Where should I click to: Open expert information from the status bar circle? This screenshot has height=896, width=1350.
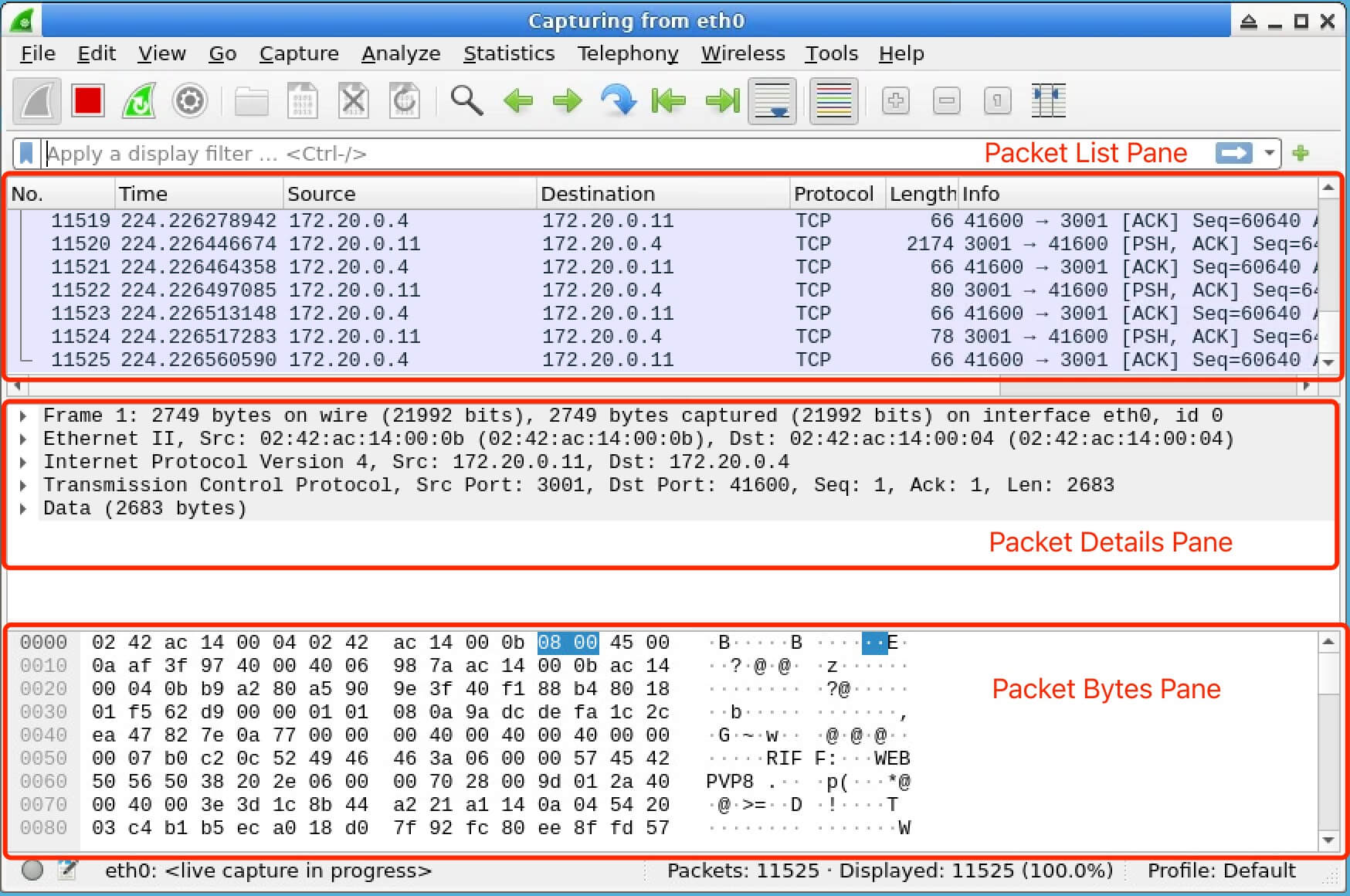[x=32, y=870]
